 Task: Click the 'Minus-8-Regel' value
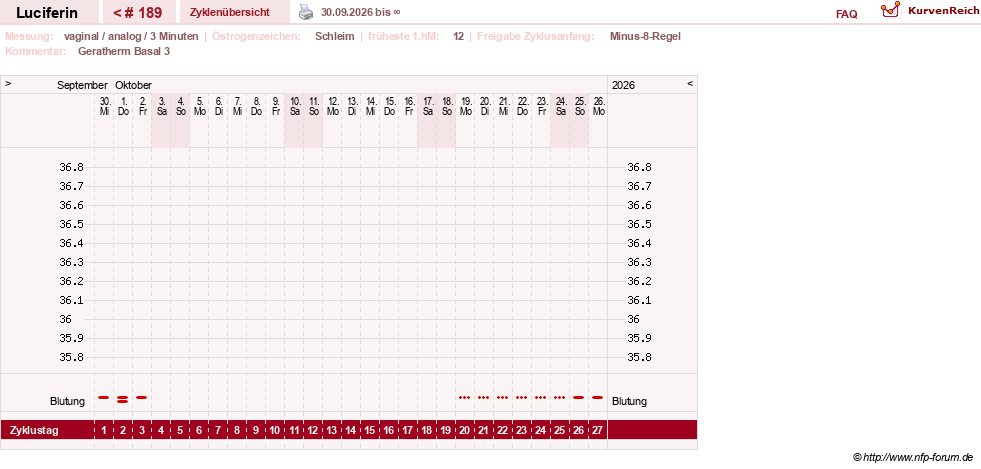pyautogui.click(x=645, y=36)
